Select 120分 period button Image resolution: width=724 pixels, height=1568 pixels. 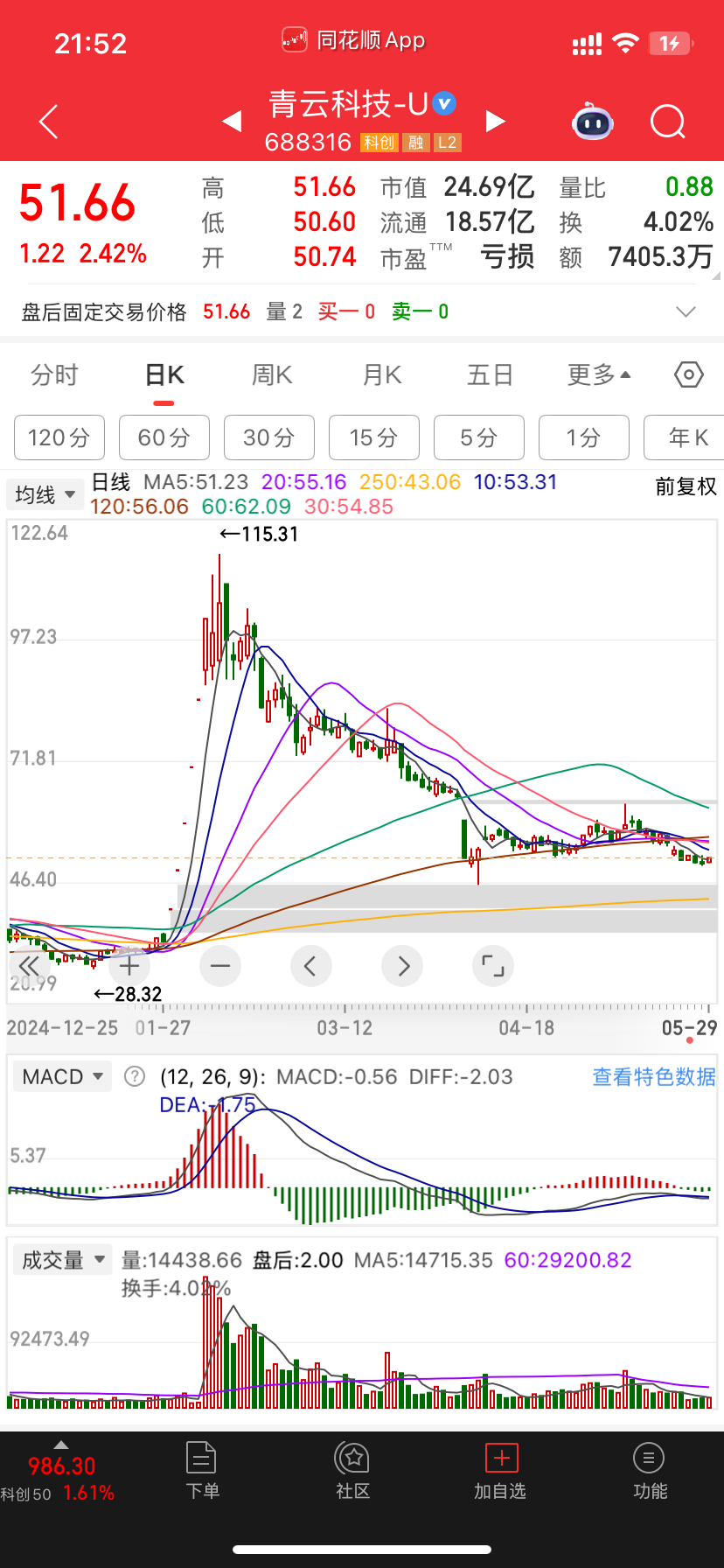[x=59, y=437]
